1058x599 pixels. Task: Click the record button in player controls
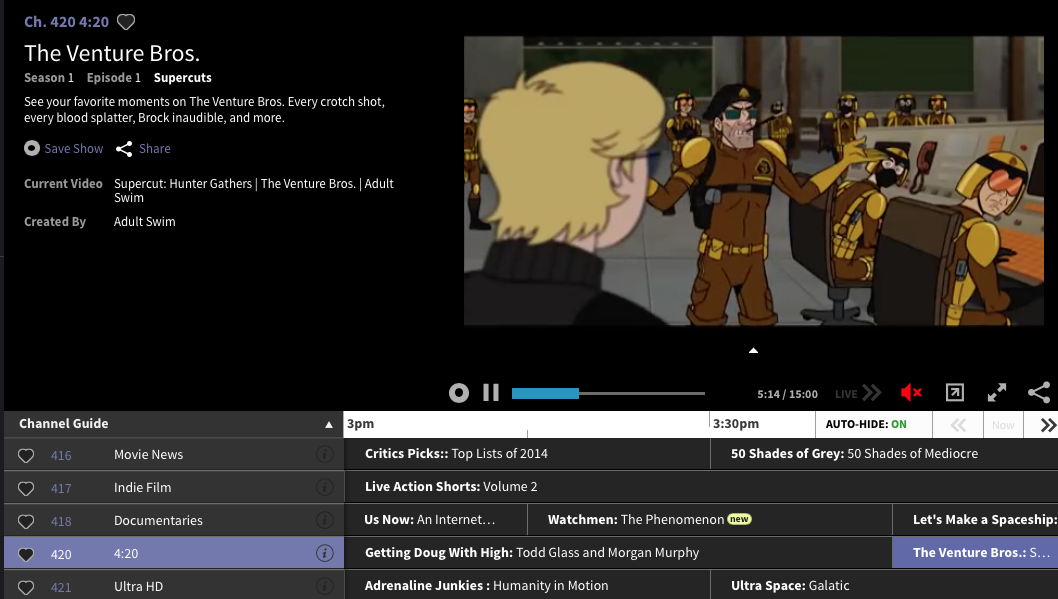pos(459,393)
